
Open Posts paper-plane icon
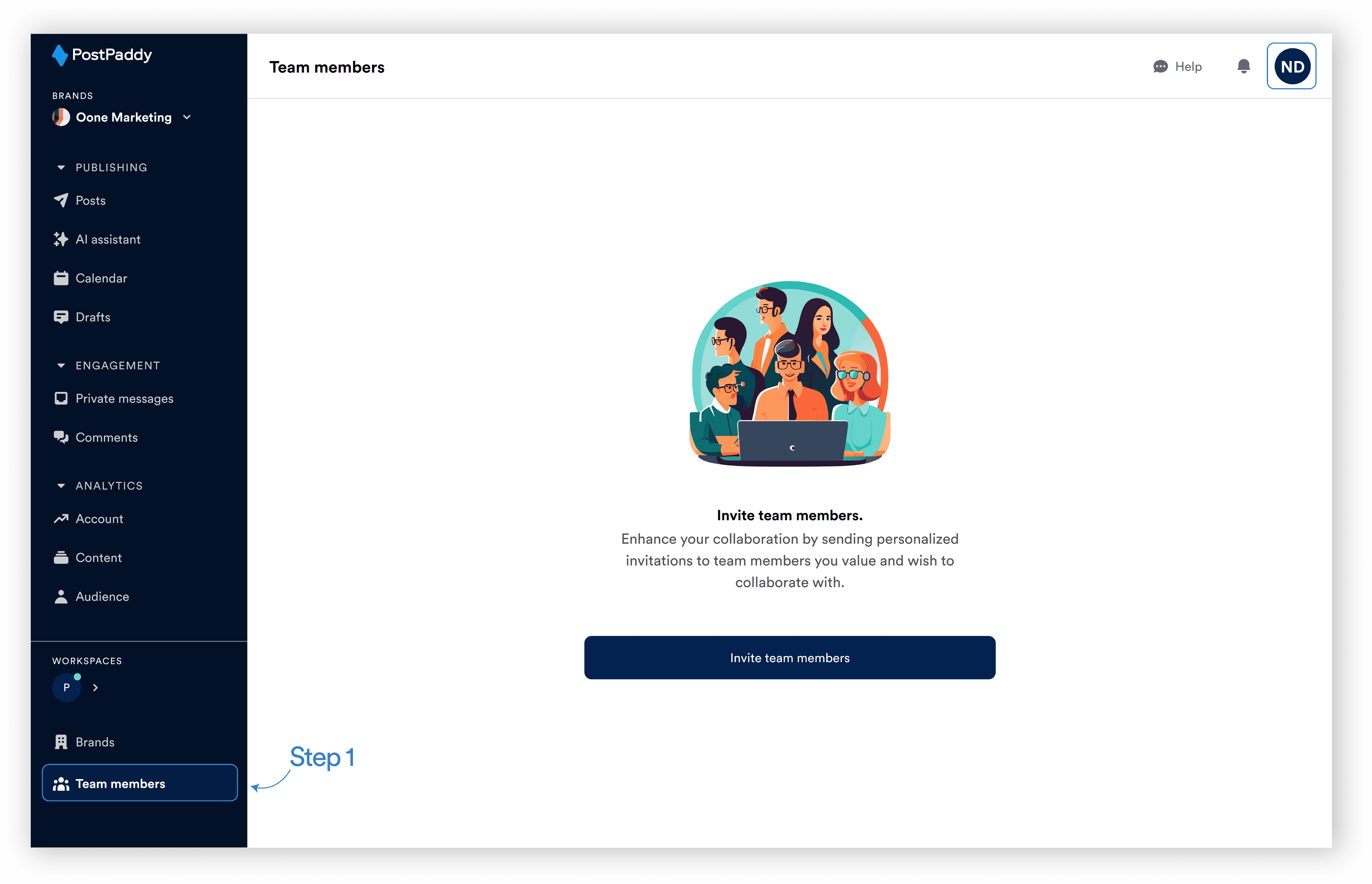[61, 200]
